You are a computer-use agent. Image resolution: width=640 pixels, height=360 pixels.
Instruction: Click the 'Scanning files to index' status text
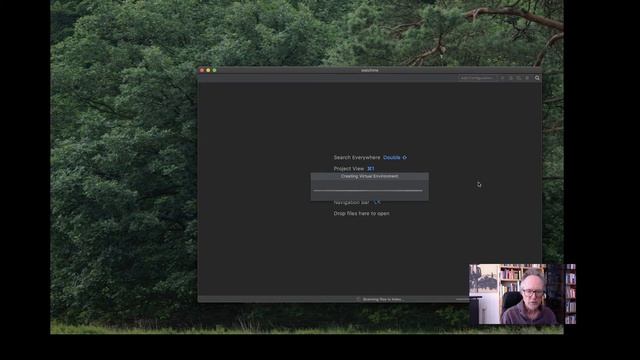[x=383, y=299]
